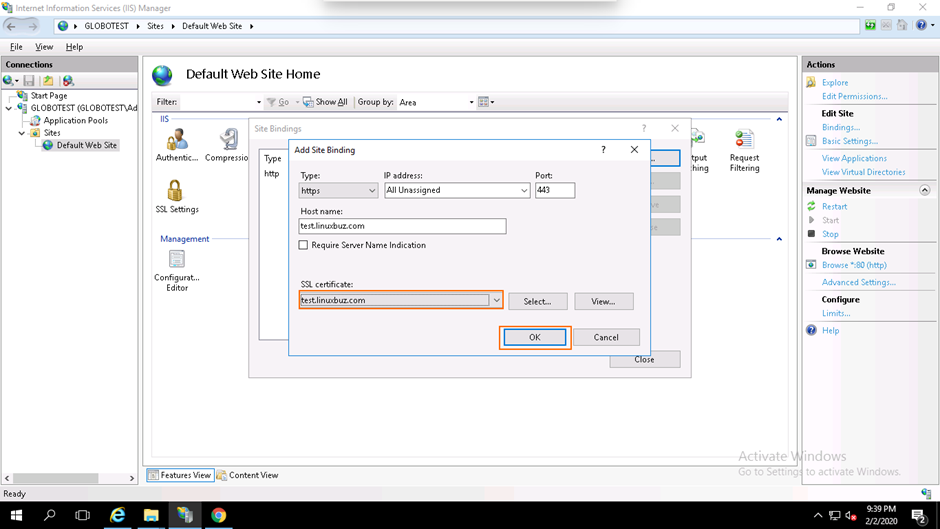Collapse the GLOBOTEST server tree node
This screenshot has width=940, height=529.
[x=8, y=109]
